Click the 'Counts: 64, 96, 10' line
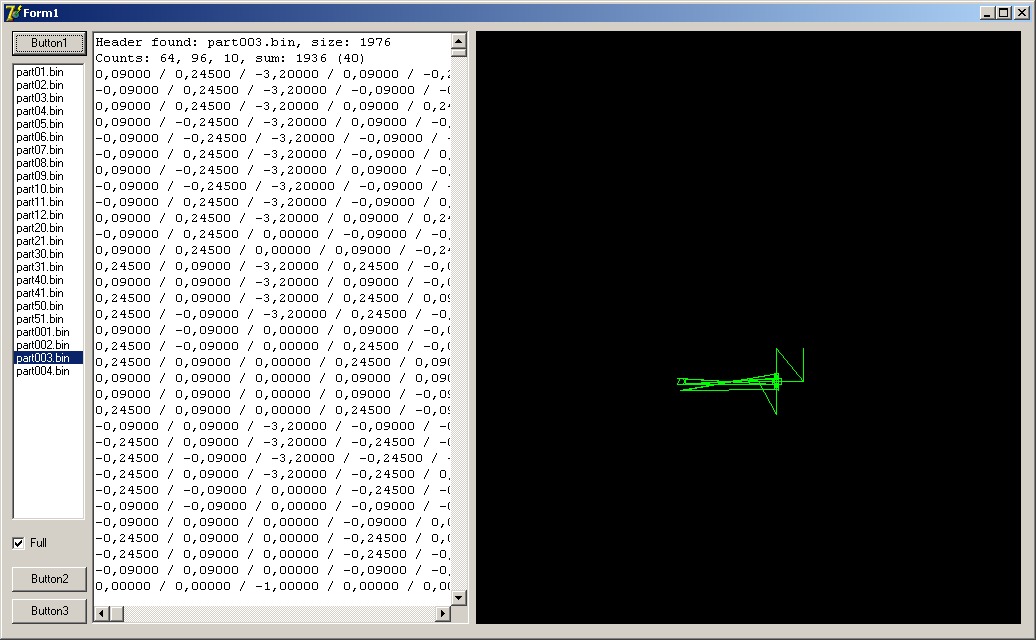Viewport: 1036px width, 640px height. [x=230, y=58]
